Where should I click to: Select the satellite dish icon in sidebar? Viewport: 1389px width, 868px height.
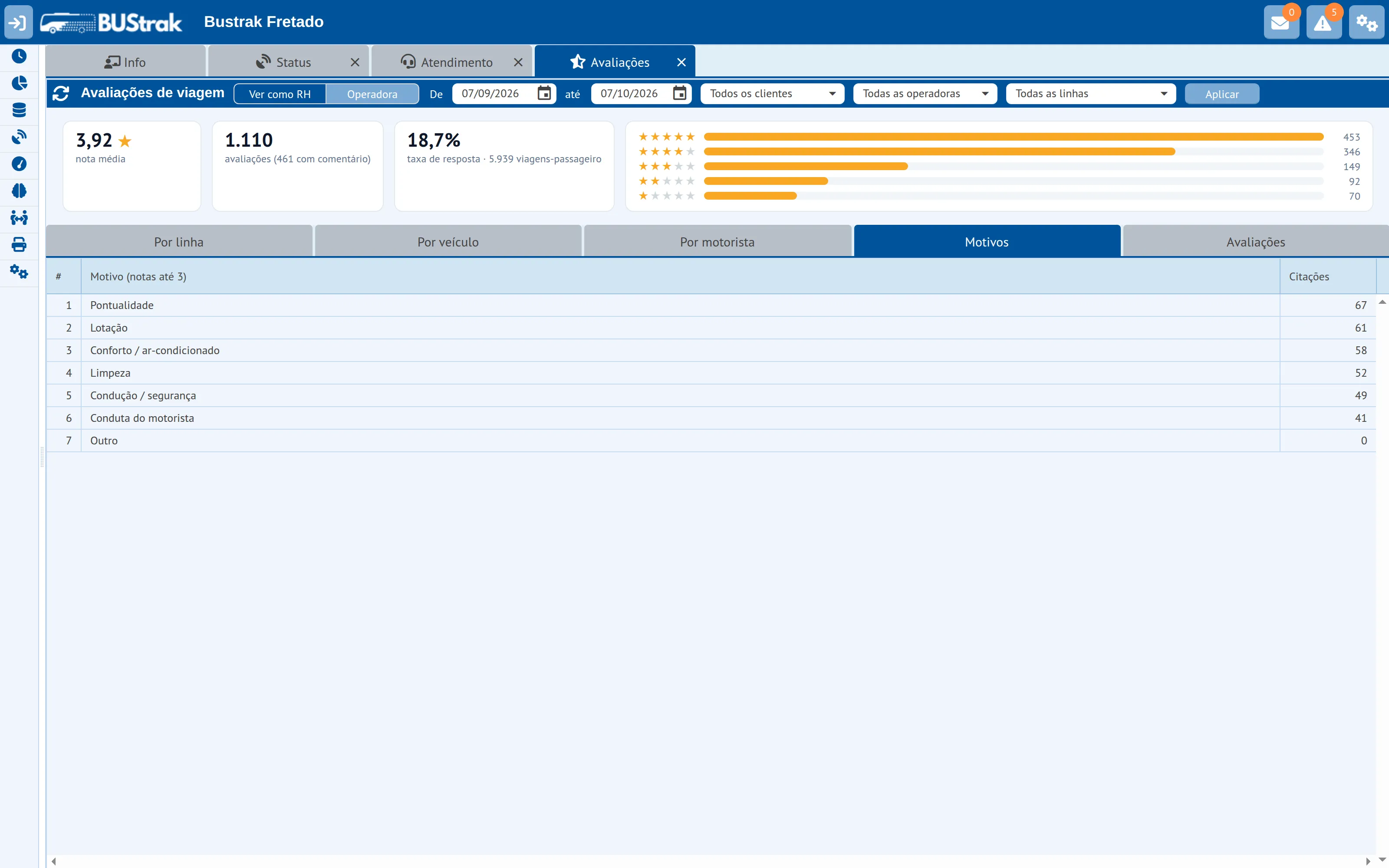click(x=19, y=137)
